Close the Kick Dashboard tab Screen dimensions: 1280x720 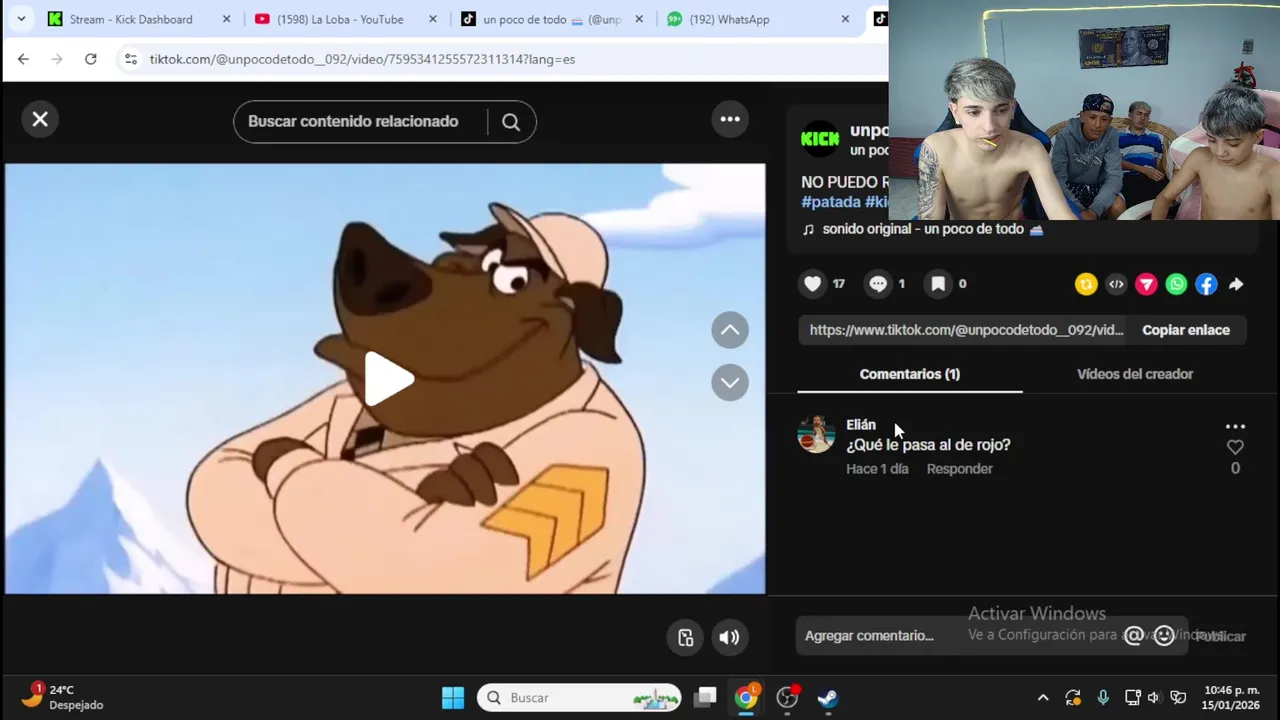[x=226, y=19]
